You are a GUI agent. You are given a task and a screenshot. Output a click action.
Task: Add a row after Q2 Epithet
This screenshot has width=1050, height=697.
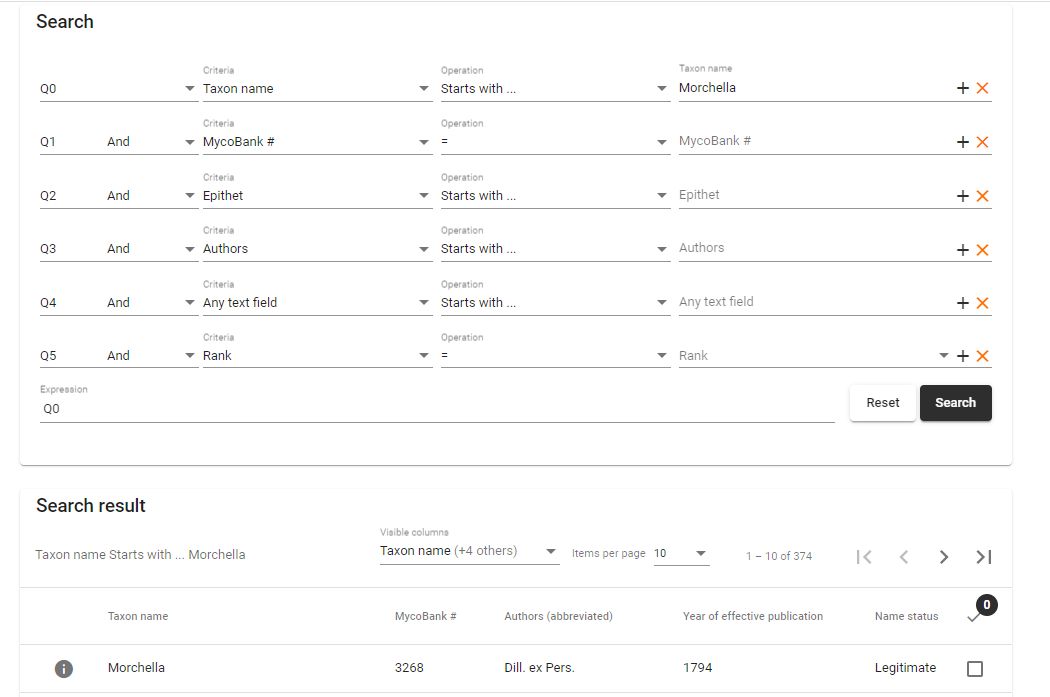pyautogui.click(x=963, y=196)
